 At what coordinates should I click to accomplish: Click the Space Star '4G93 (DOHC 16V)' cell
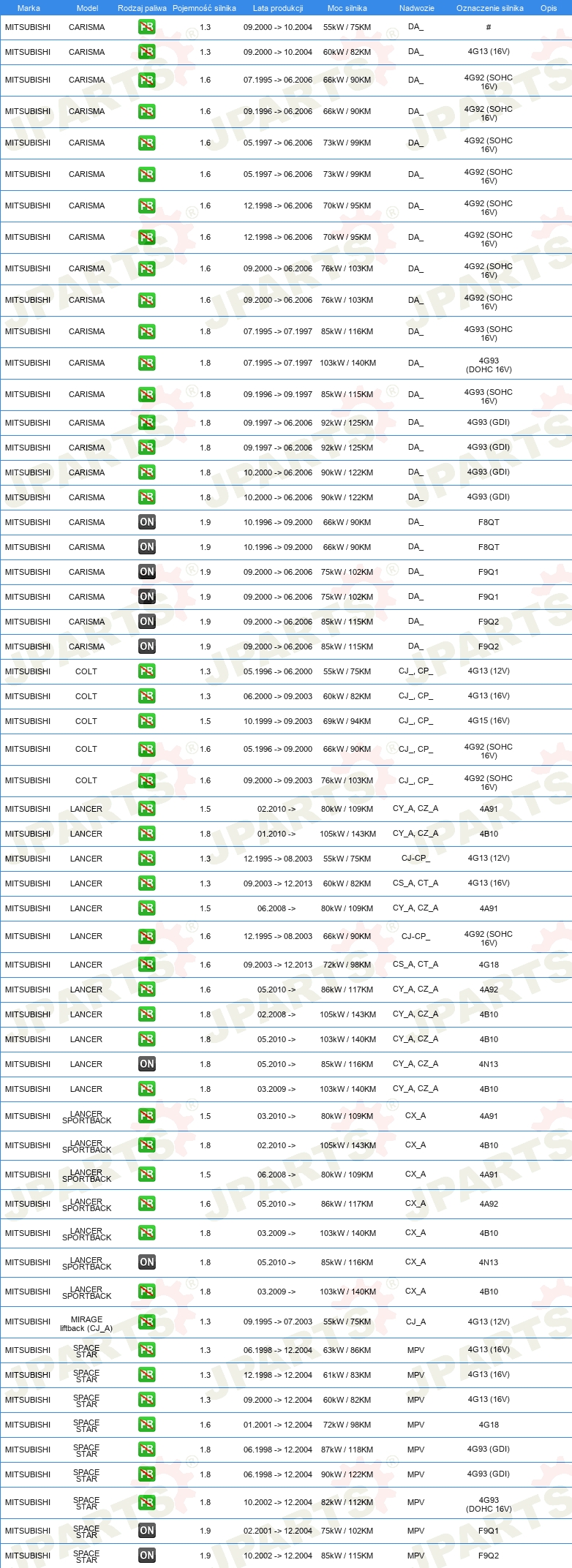489,1504
